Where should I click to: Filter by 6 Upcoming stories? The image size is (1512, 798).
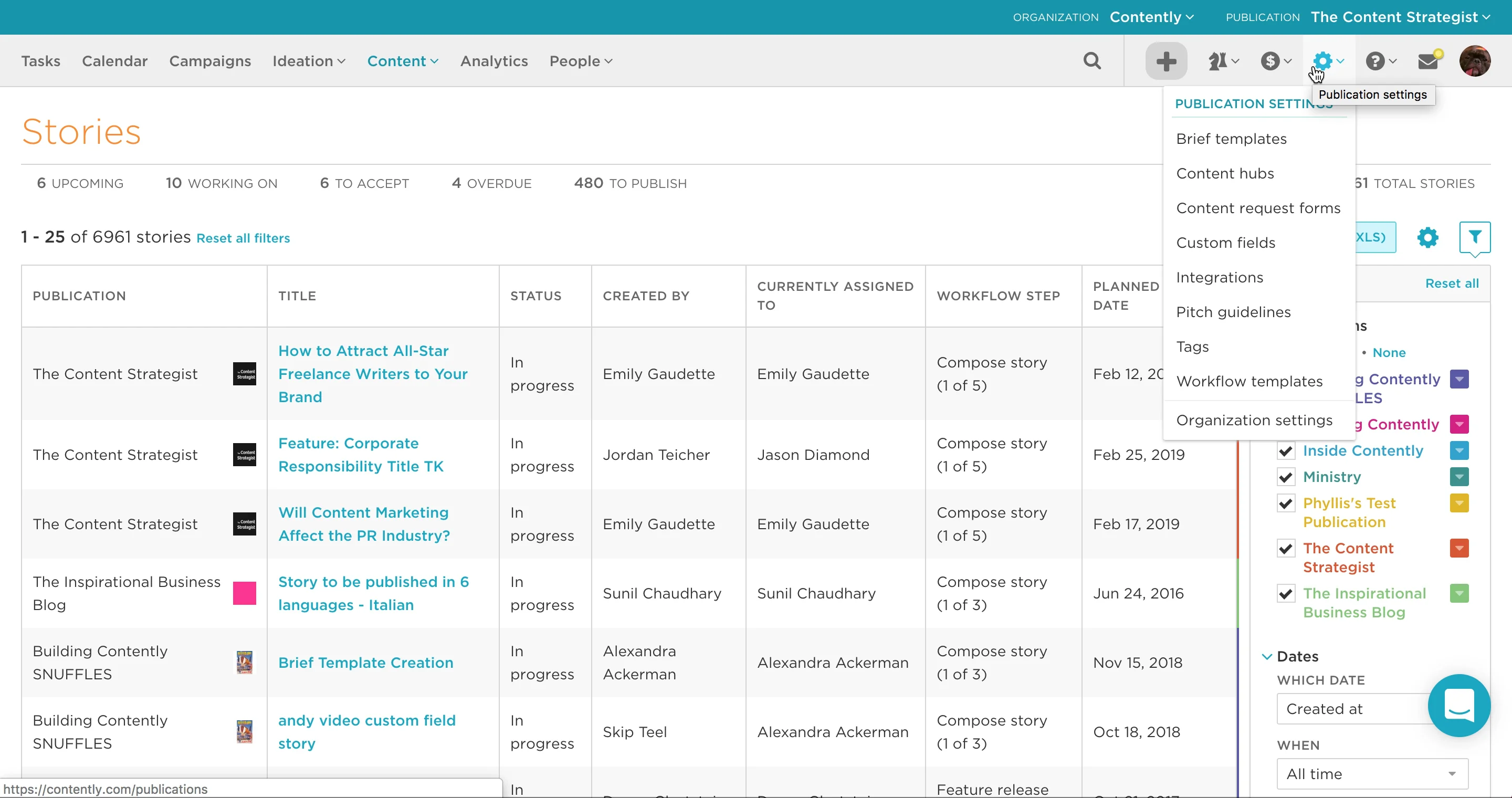tap(80, 183)
